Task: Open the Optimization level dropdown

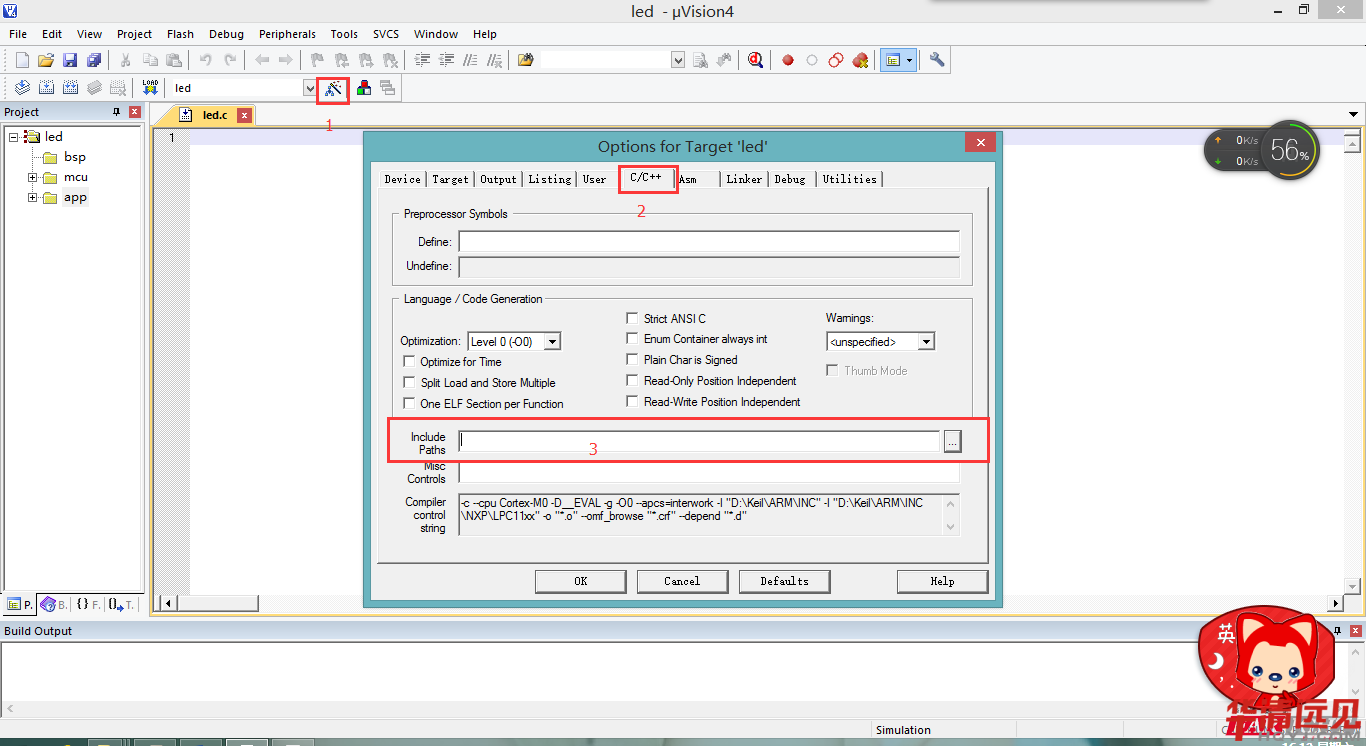Action: pyautogui.click(x=552, y=342)
